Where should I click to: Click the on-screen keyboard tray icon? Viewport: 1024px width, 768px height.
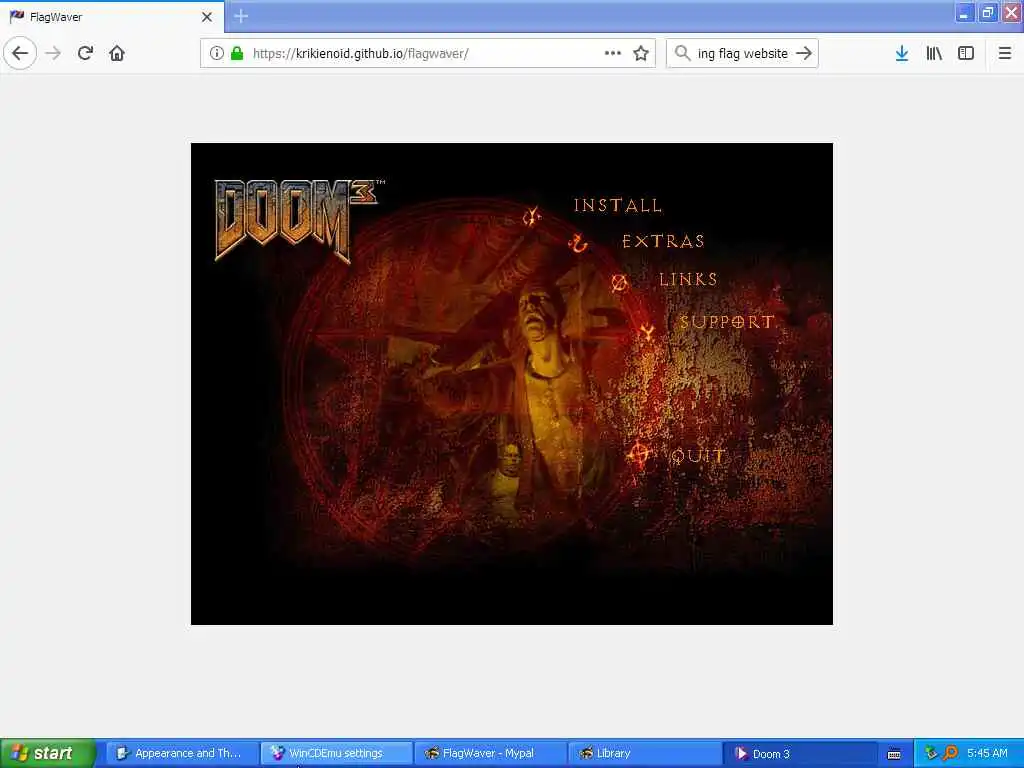894,754
